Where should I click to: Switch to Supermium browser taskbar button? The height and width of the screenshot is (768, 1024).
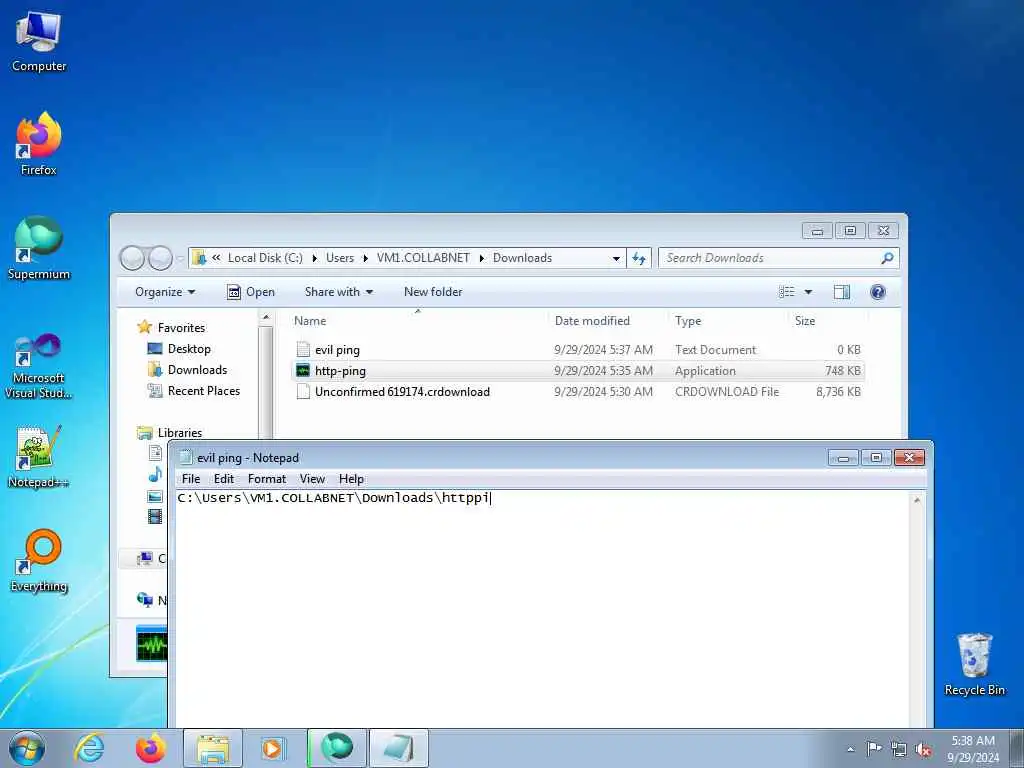[337, 748]
